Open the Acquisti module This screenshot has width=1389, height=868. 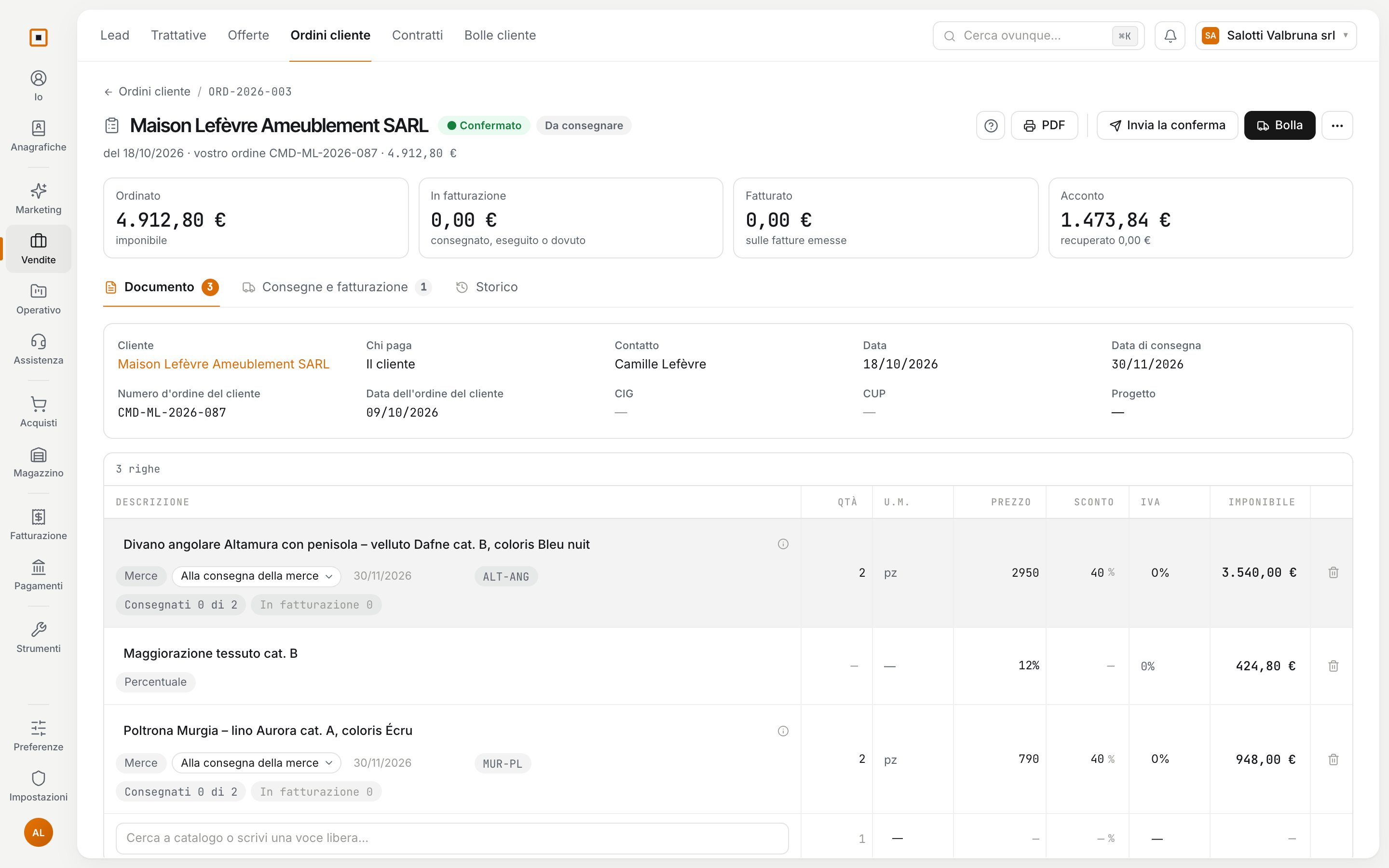(39, 412)
